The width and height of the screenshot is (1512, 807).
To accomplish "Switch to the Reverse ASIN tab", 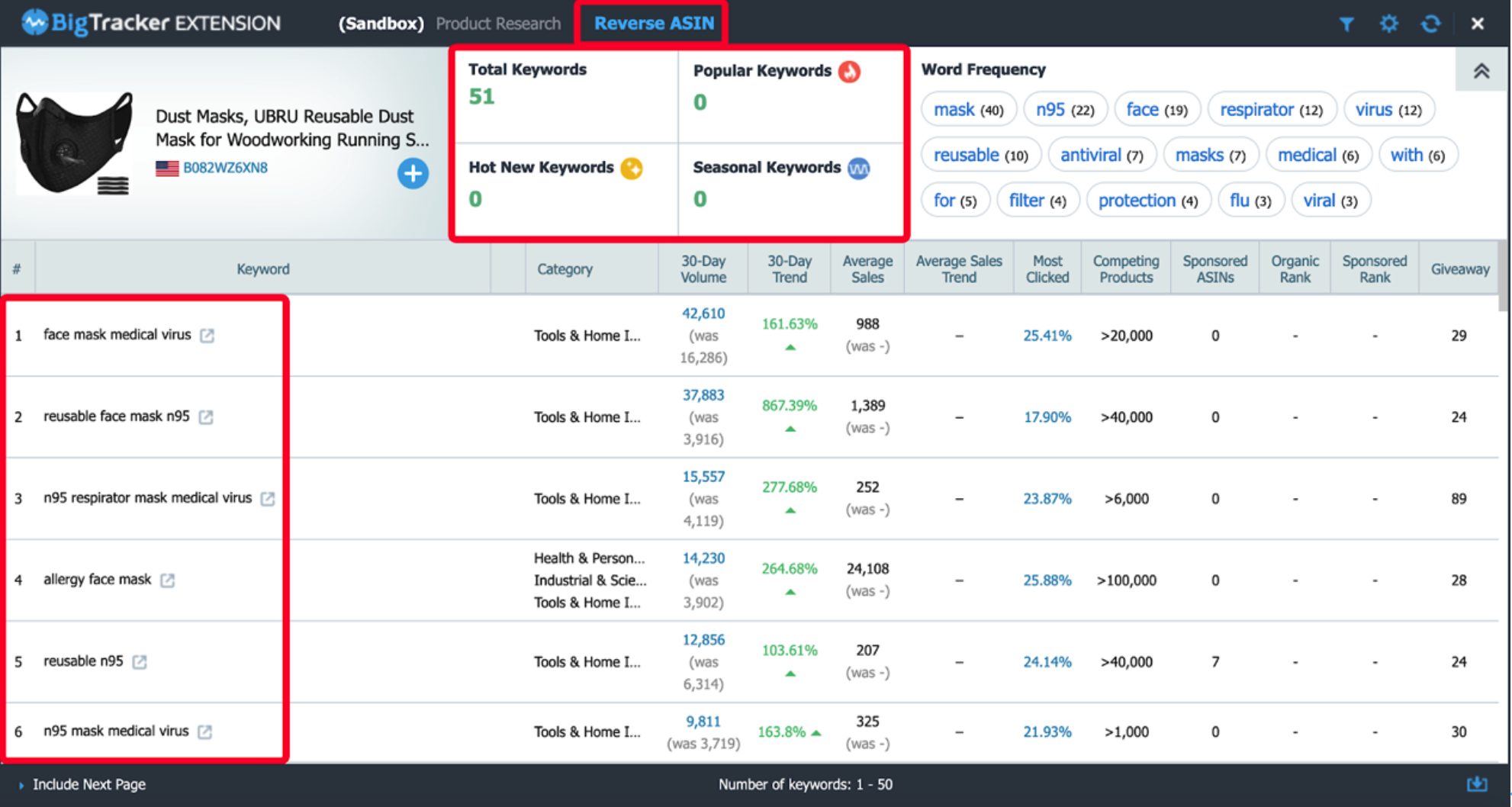I will pos(654,24).
